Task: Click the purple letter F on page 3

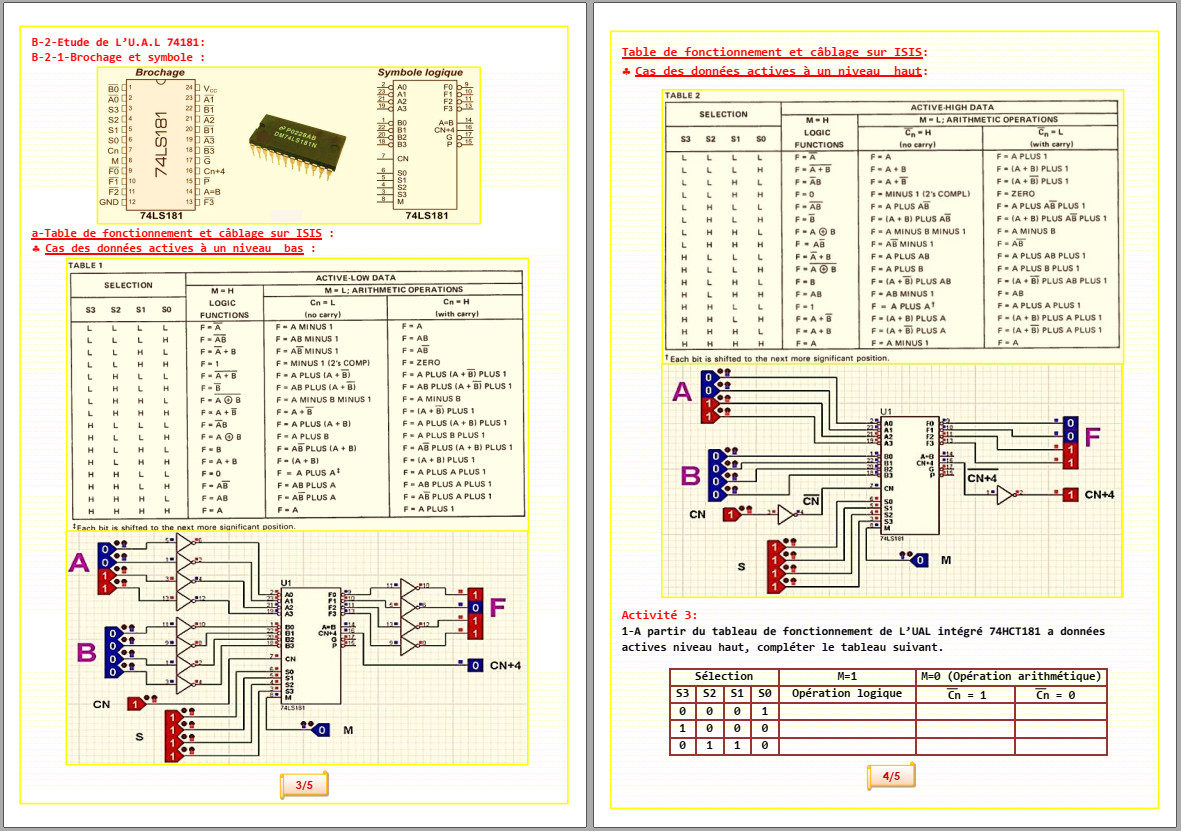Action: pos(497,606)
